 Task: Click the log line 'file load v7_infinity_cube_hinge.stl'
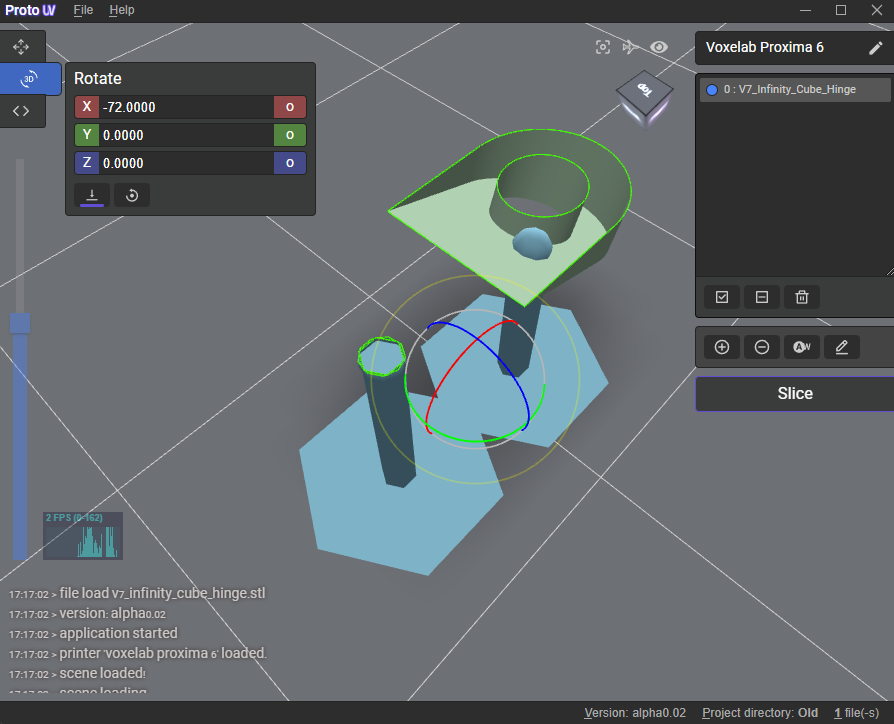coord(162,593)
